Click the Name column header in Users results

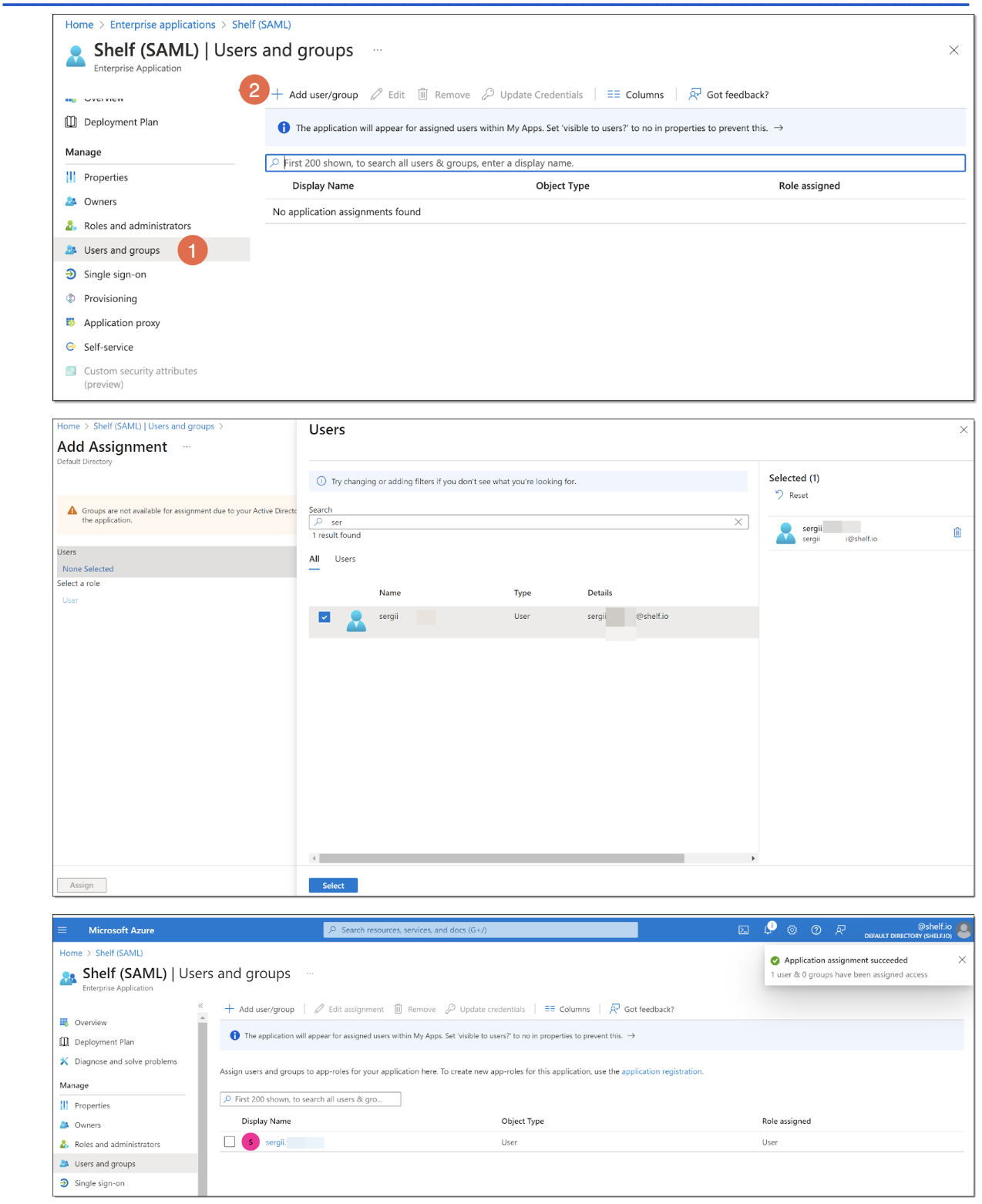390,593
